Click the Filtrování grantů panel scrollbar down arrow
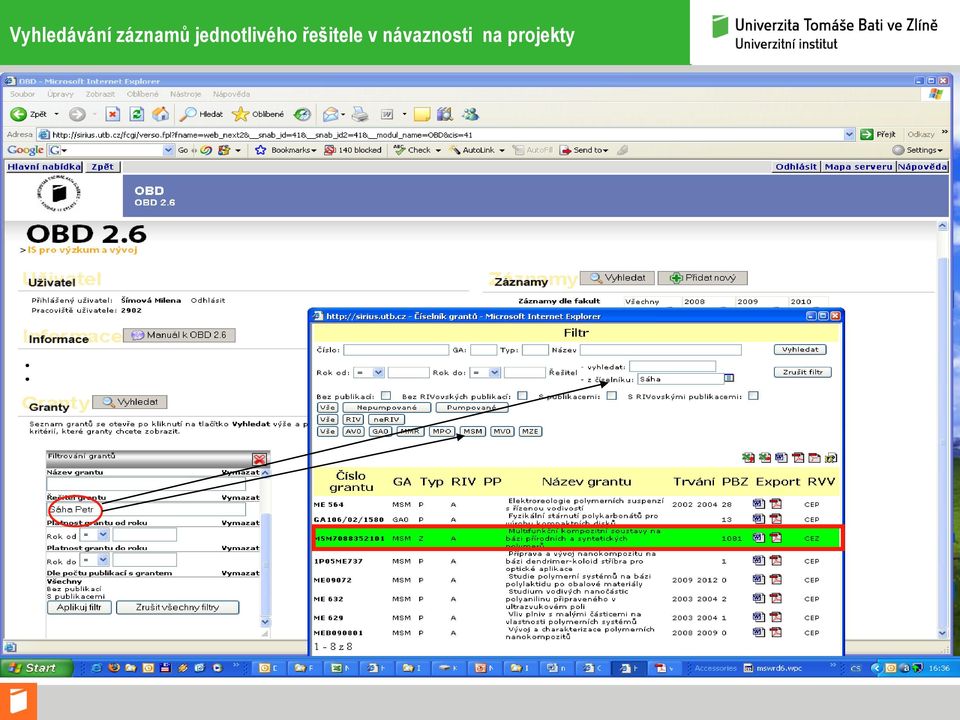This screenshot has height=720, width=960. click(x=265, y=622)
